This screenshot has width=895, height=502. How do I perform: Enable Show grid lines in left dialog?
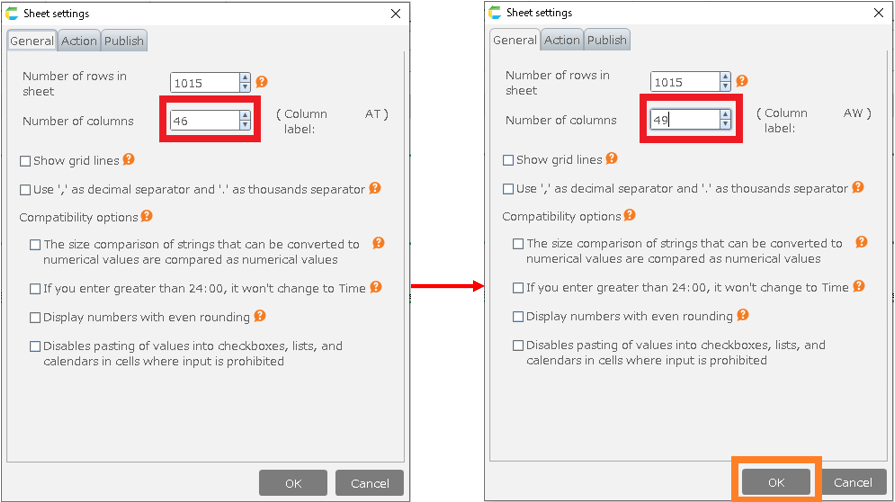tap(26, 161)
